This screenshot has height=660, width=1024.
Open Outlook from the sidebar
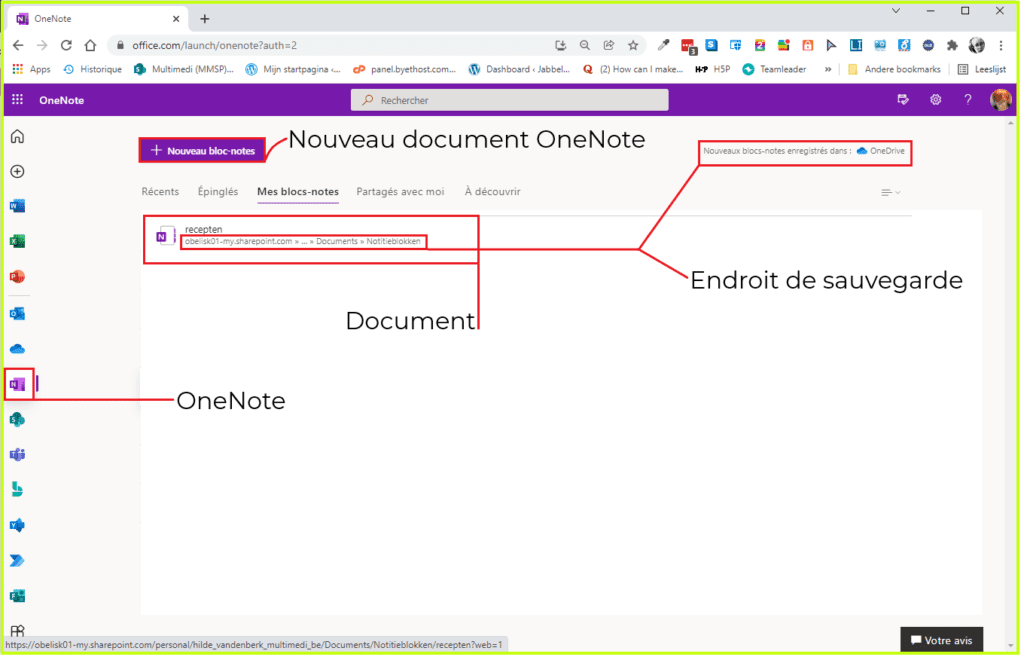coord(18,314)
